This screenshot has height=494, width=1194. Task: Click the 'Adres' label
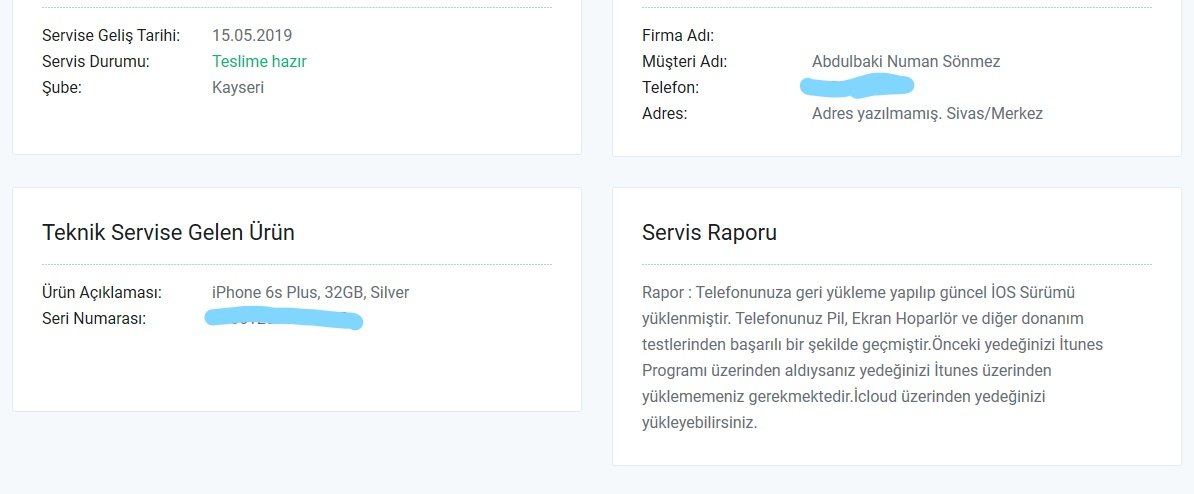click(x=664, y=113)
